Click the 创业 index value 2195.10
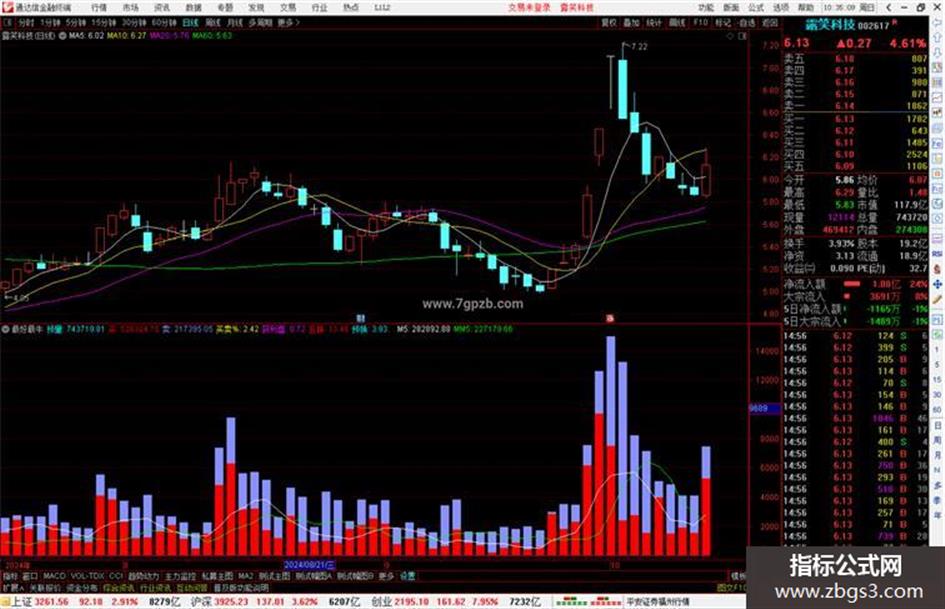945x609 pixels. (x=413, y=602)
